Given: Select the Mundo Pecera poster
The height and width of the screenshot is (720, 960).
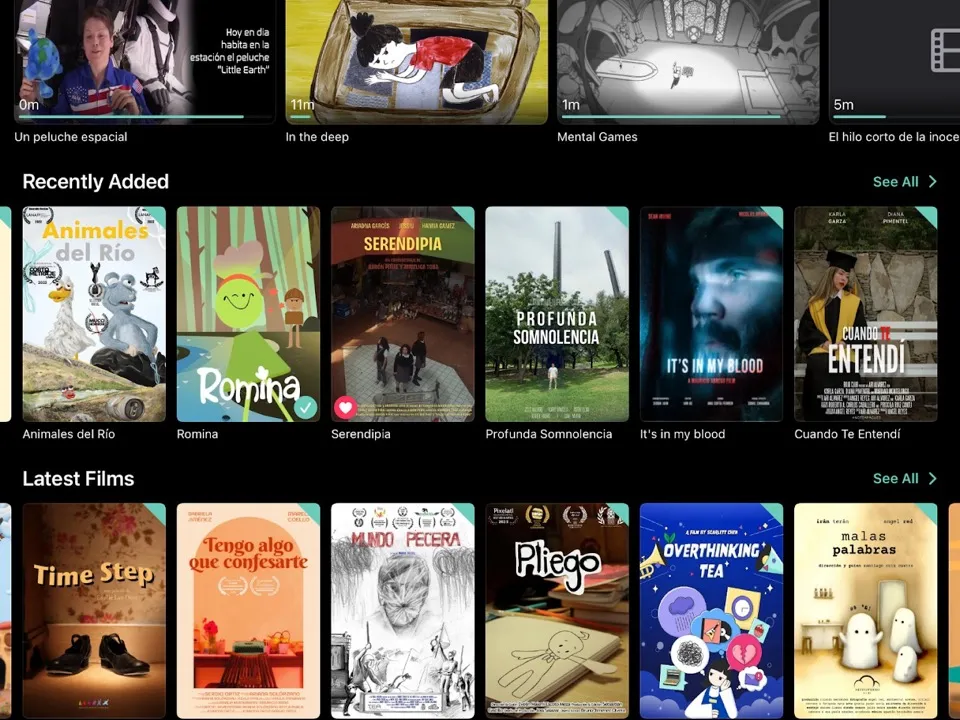Looking at the screenshot, I should click(x=403, y=611).
